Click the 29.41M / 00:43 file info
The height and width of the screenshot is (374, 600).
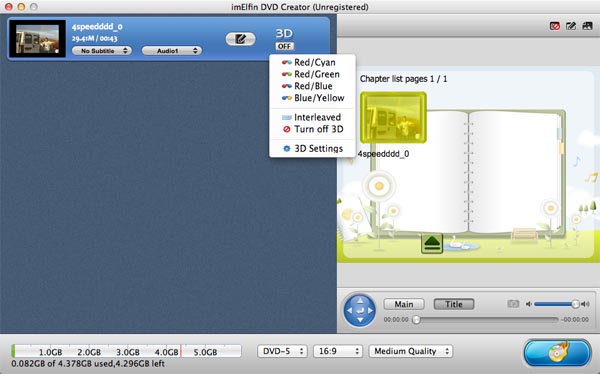94,38
